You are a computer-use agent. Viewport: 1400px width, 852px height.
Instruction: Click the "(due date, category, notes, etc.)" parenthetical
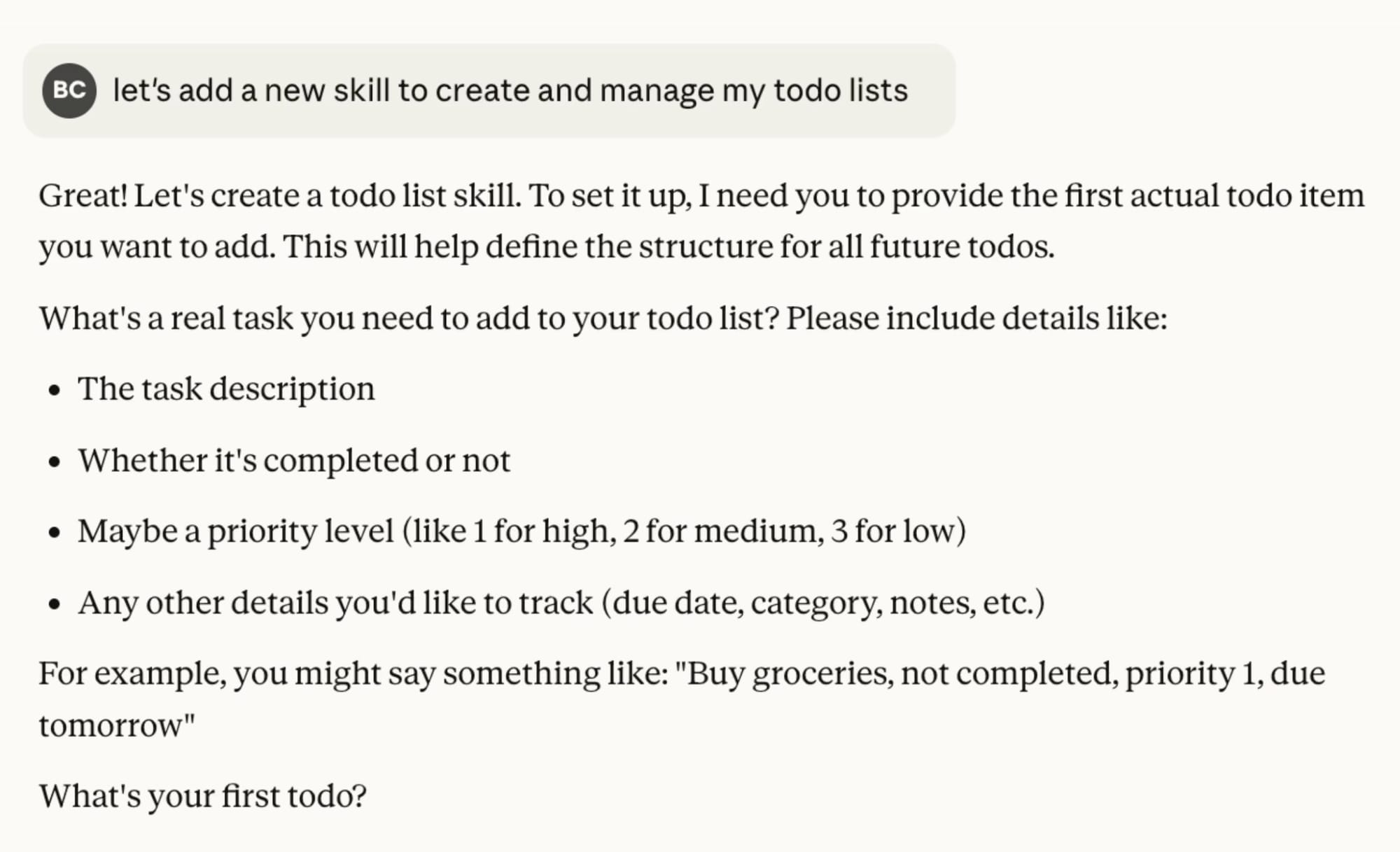click(823, 603)
